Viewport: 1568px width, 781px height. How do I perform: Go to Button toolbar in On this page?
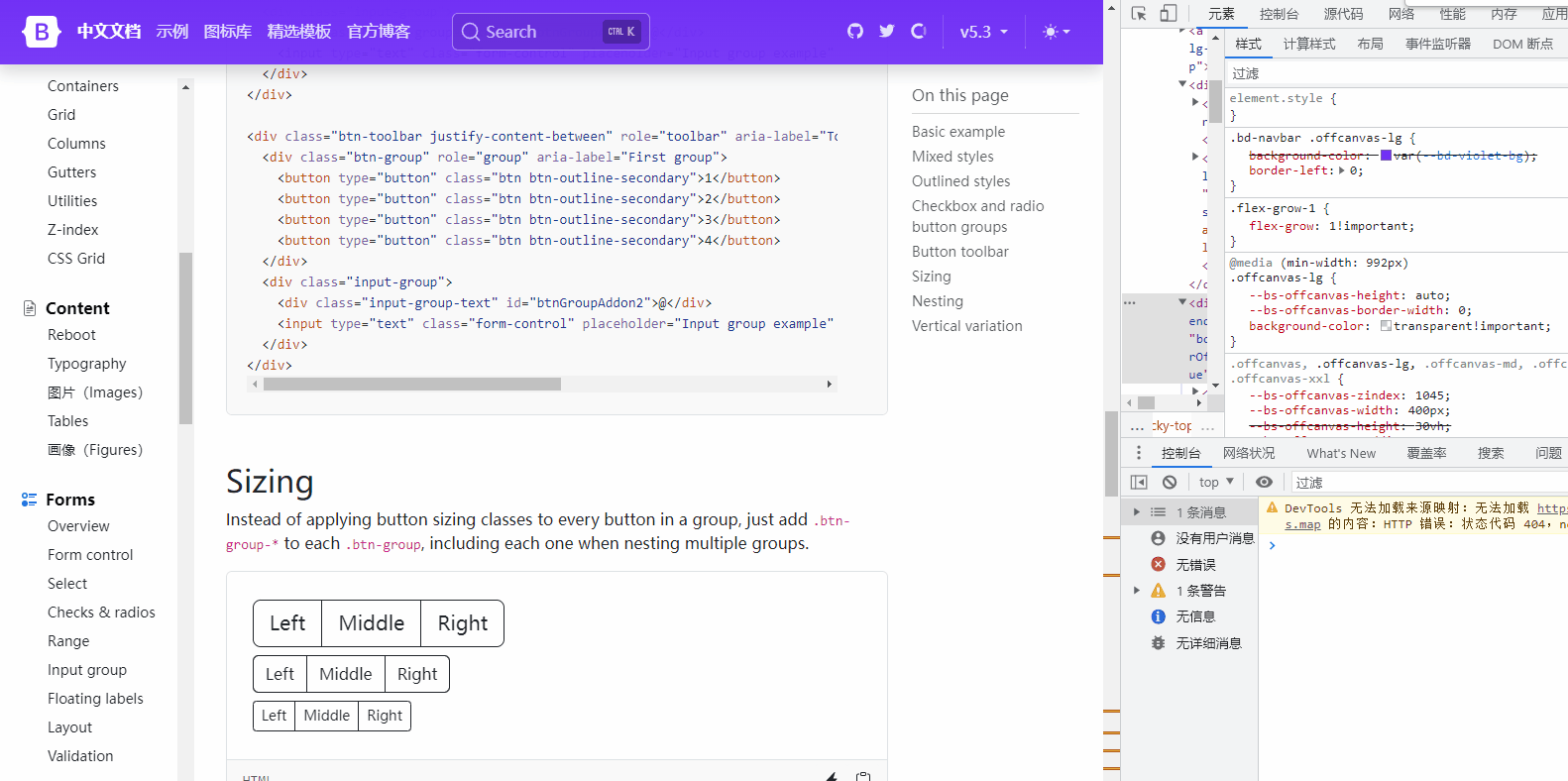[960, 252]
